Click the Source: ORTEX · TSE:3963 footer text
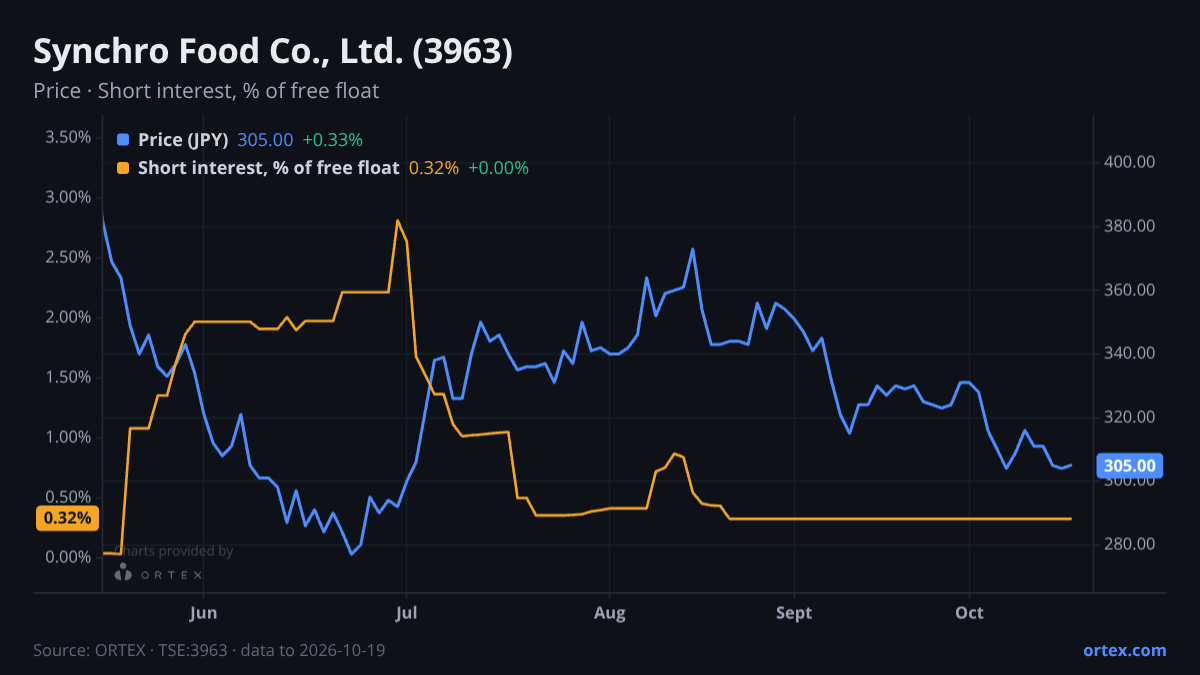The height and width of the screenshot is (675, 1200). coord(209,650)
